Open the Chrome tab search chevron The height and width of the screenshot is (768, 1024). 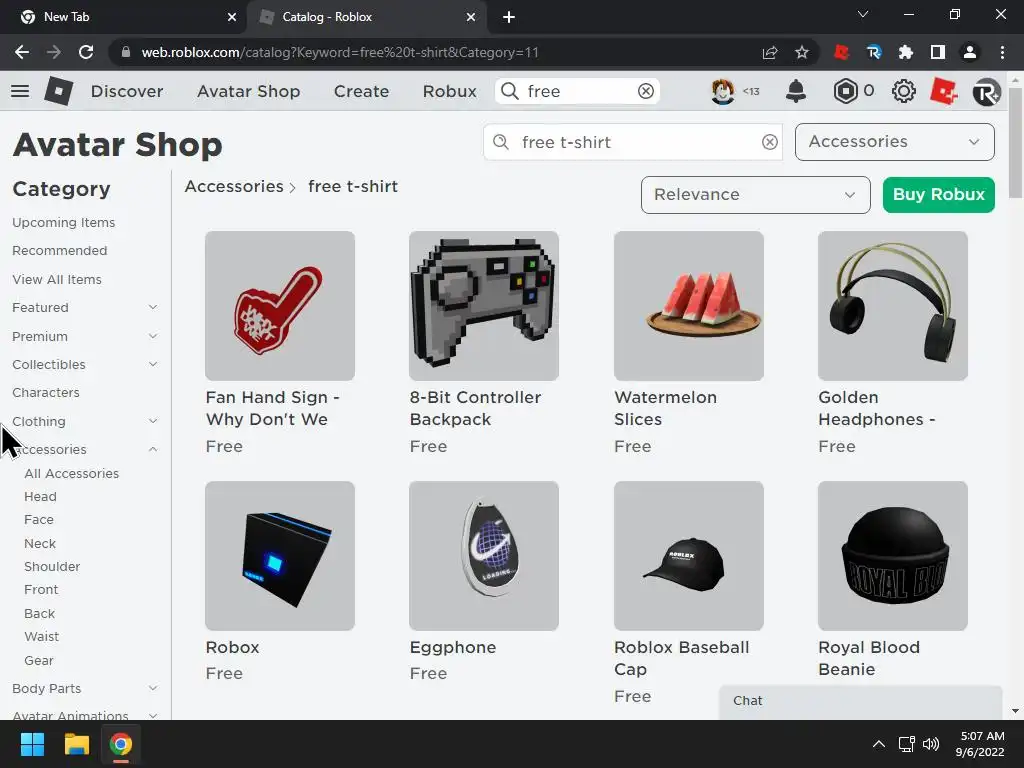coord(863,14)
